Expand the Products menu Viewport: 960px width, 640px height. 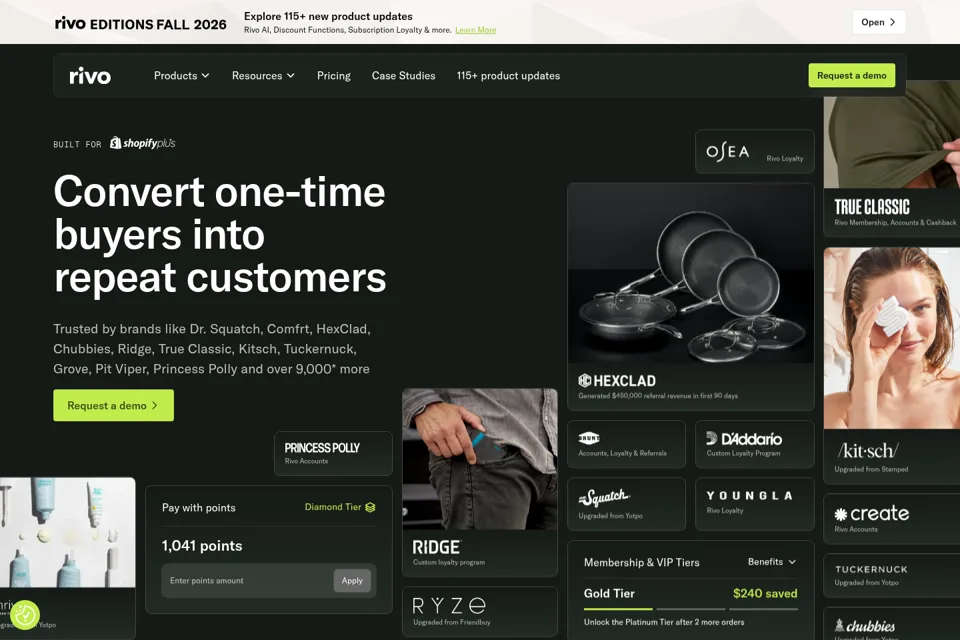pyautogui.click(x=181, y=75)
